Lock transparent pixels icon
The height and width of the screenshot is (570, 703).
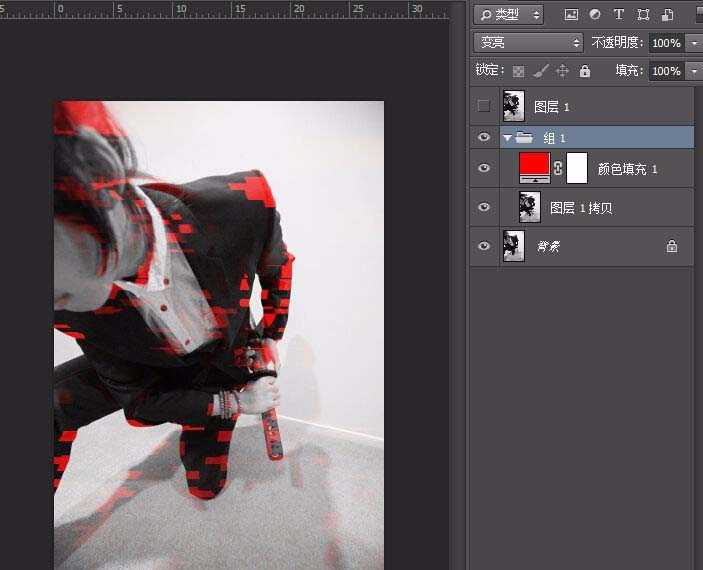point(518,71)
